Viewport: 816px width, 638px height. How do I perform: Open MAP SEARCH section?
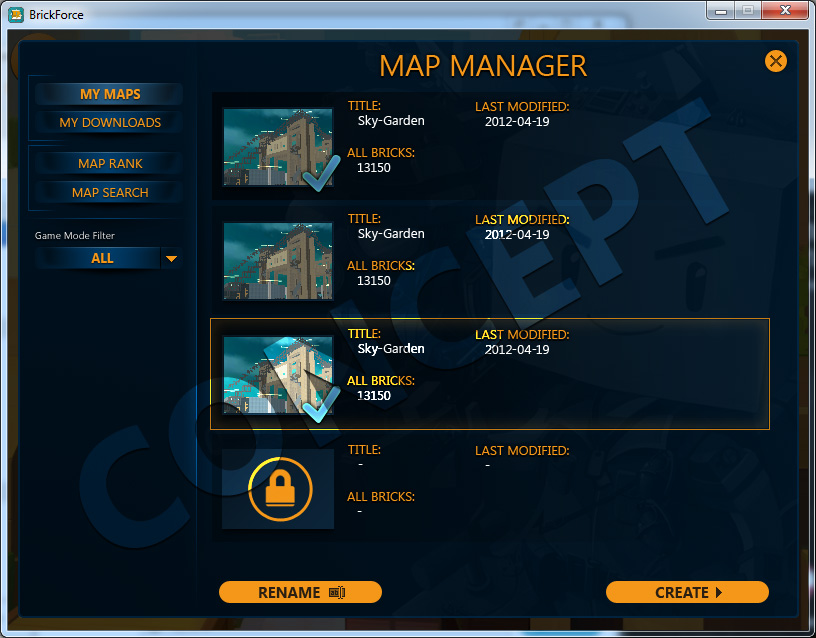pos(109,193)
